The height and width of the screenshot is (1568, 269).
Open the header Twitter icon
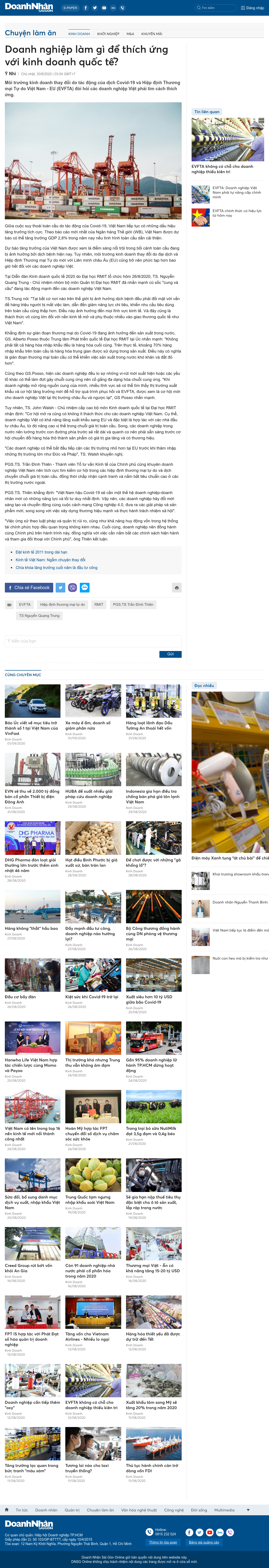pos(95,8)
